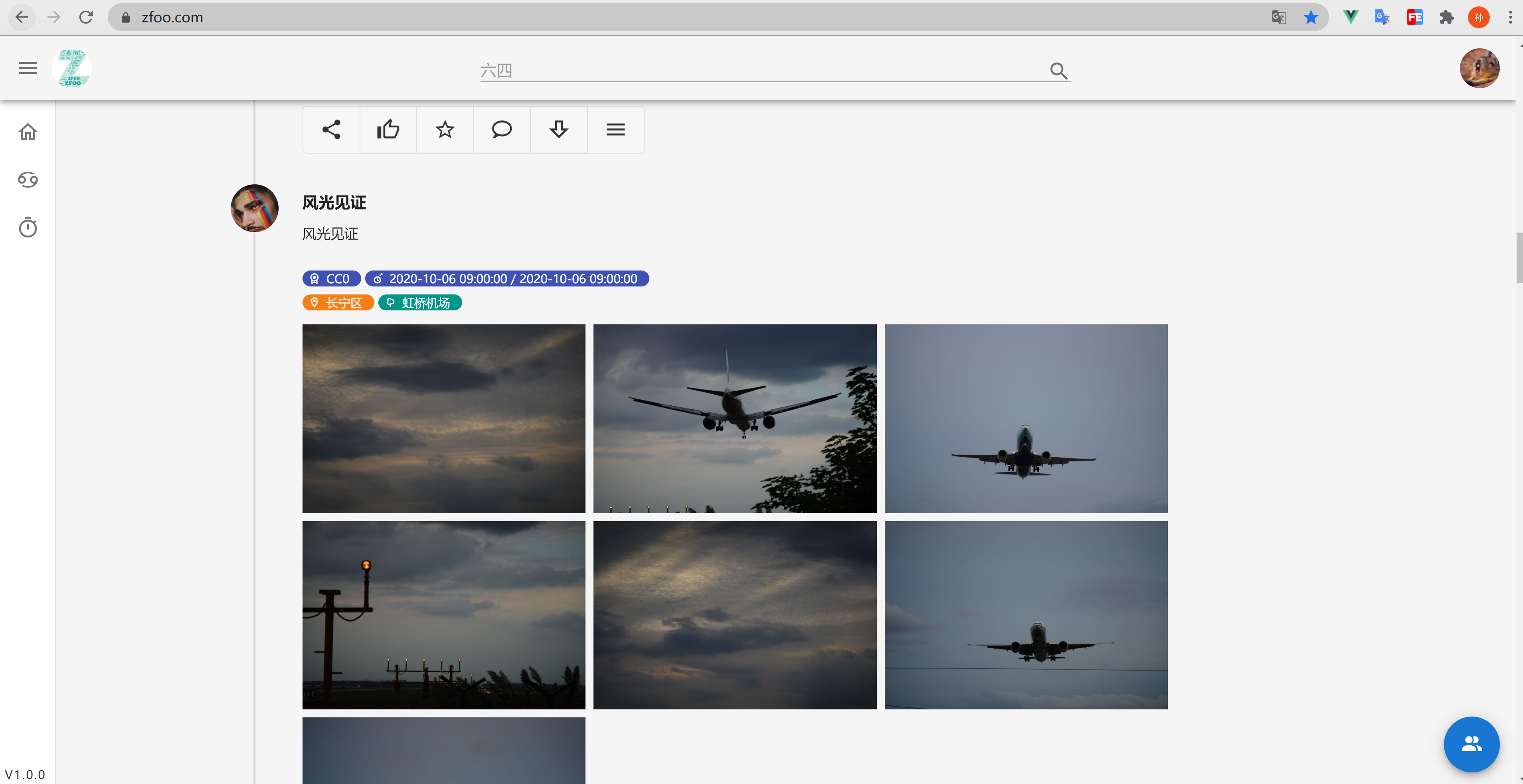Open post more-options menu icon
Image resolution: width=1523 pixels, height=784 pixels.
tap(615, 130)
